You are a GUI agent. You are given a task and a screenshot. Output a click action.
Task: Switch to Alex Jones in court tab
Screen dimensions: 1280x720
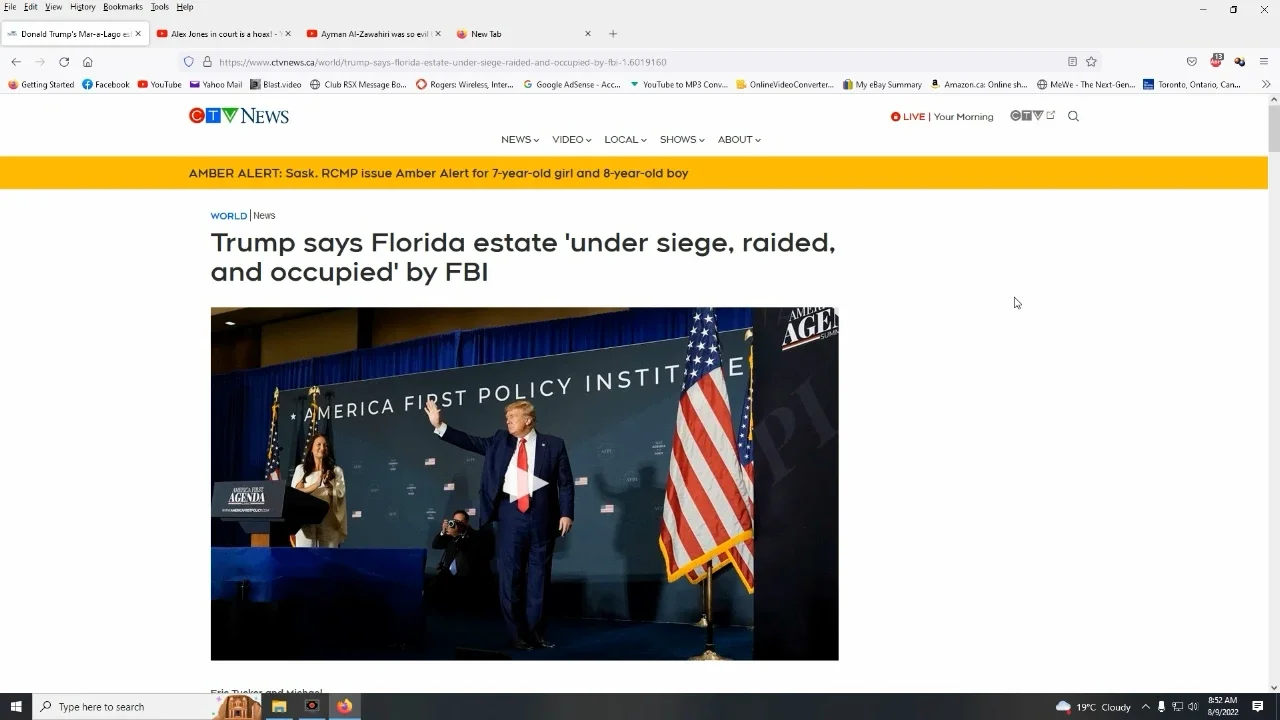pyautogui.click(x=223, y=34)
